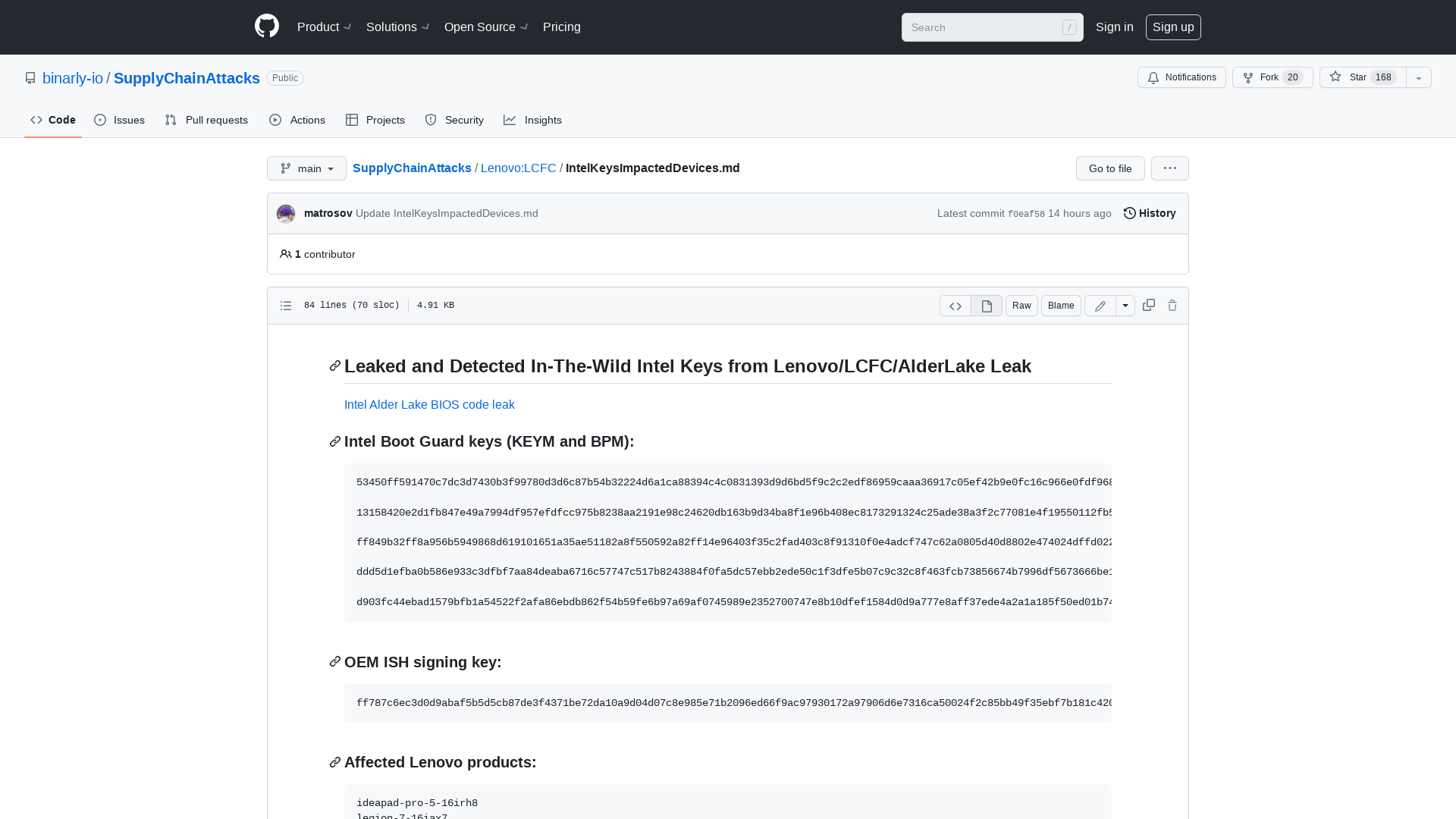Go to the Pricing page
1456x819 pixels.
(x=562, y=27)
